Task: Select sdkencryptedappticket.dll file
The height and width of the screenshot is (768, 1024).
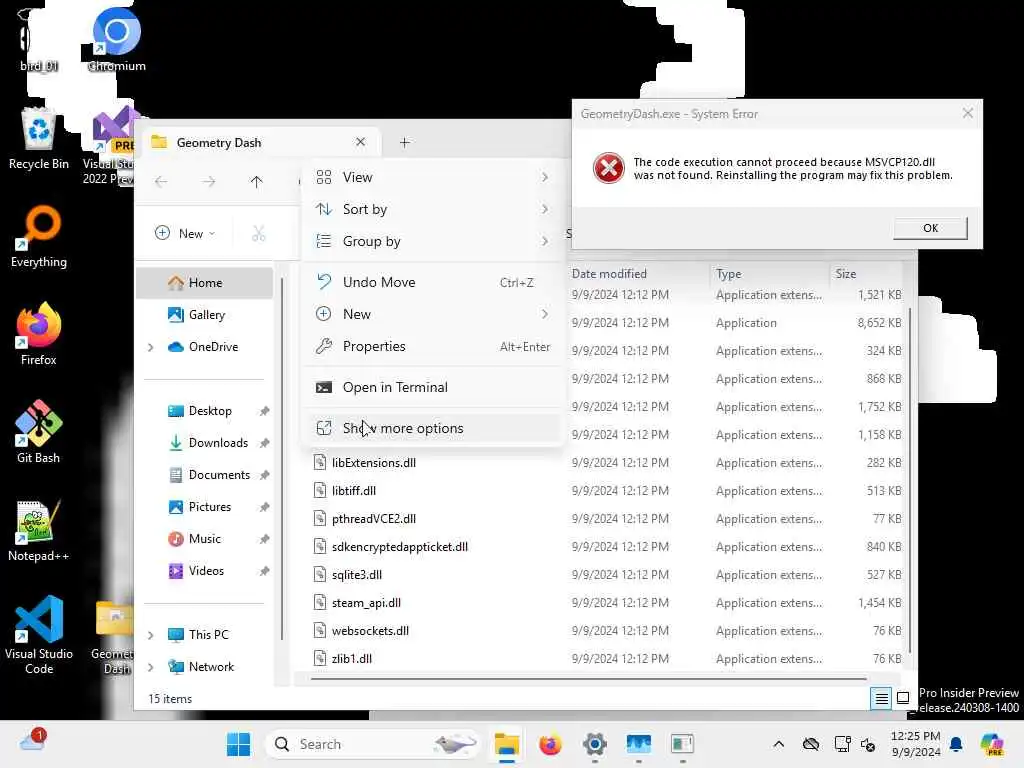Action: [x=400, y=547]
